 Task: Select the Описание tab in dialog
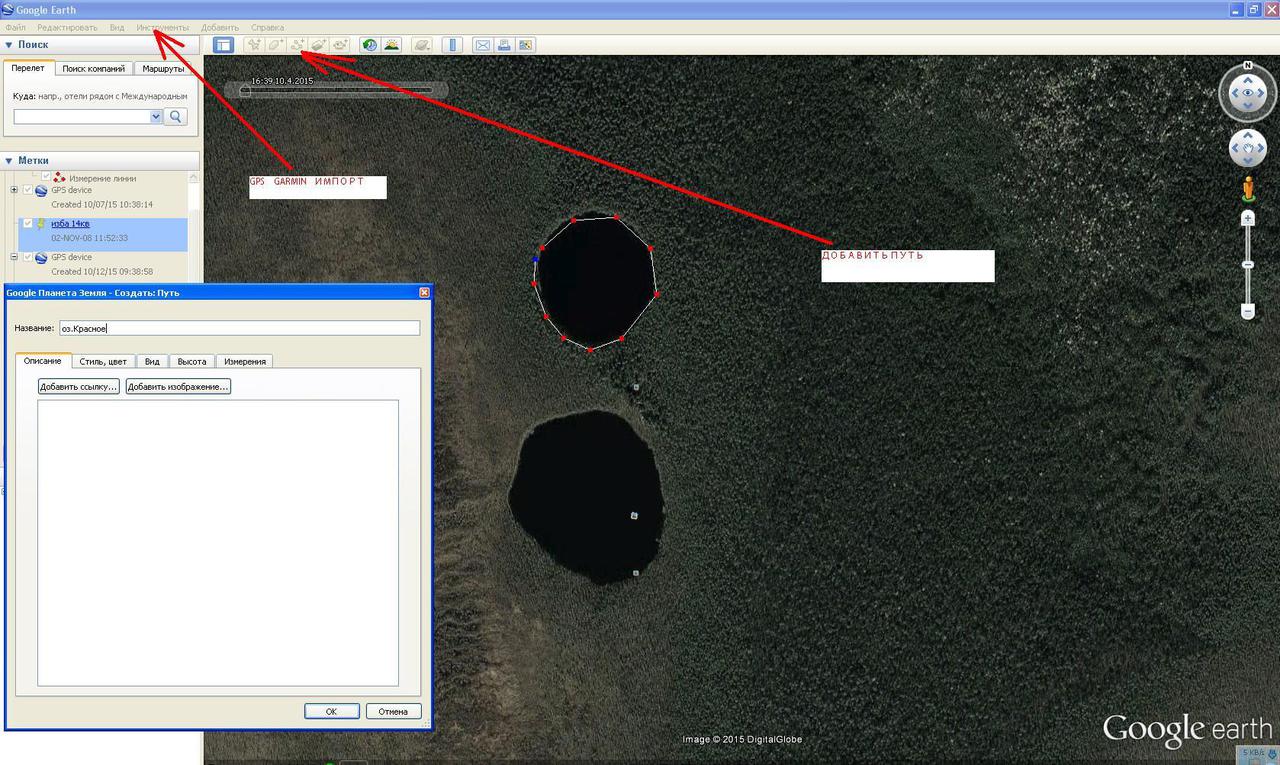[43, 361]
